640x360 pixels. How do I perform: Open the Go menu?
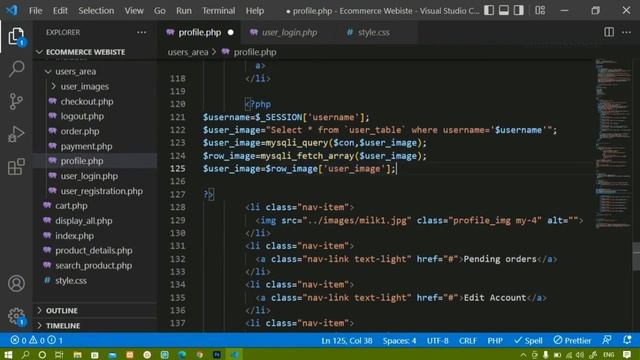[160, 11]
